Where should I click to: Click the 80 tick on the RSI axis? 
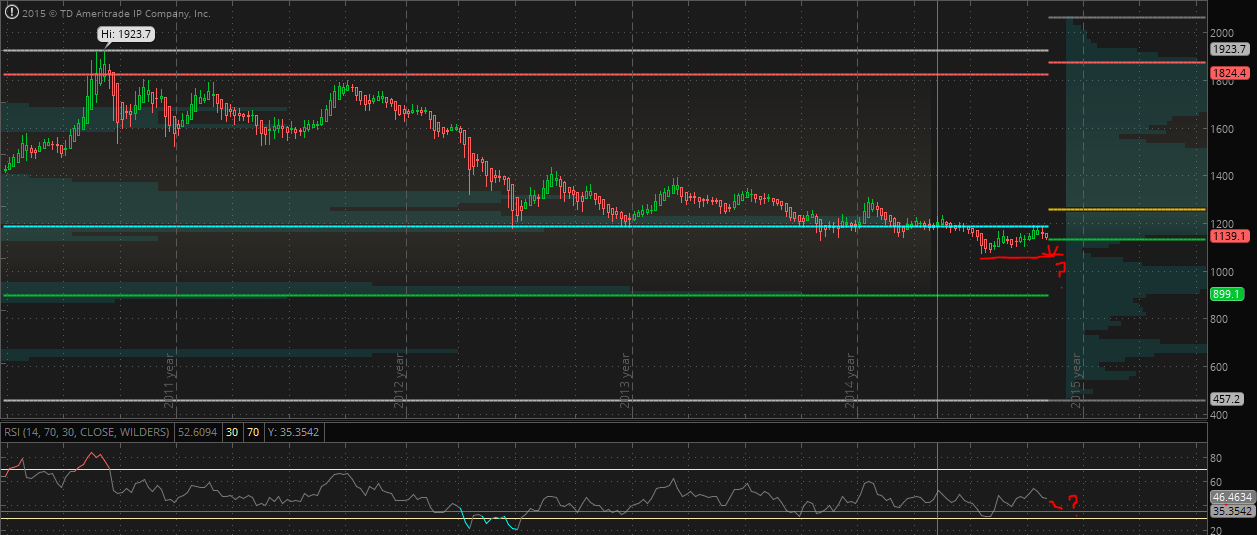1217,458
